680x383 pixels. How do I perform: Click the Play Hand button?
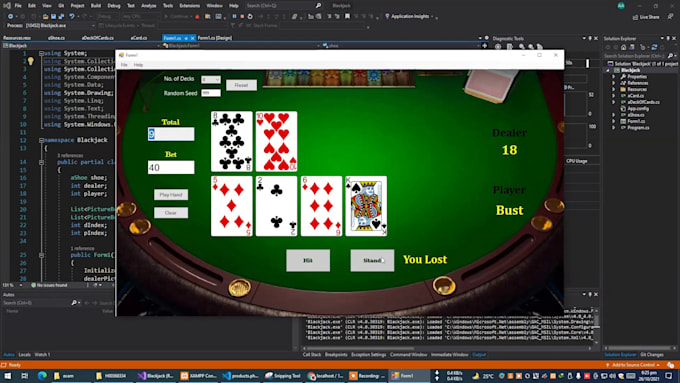(171, 195)
